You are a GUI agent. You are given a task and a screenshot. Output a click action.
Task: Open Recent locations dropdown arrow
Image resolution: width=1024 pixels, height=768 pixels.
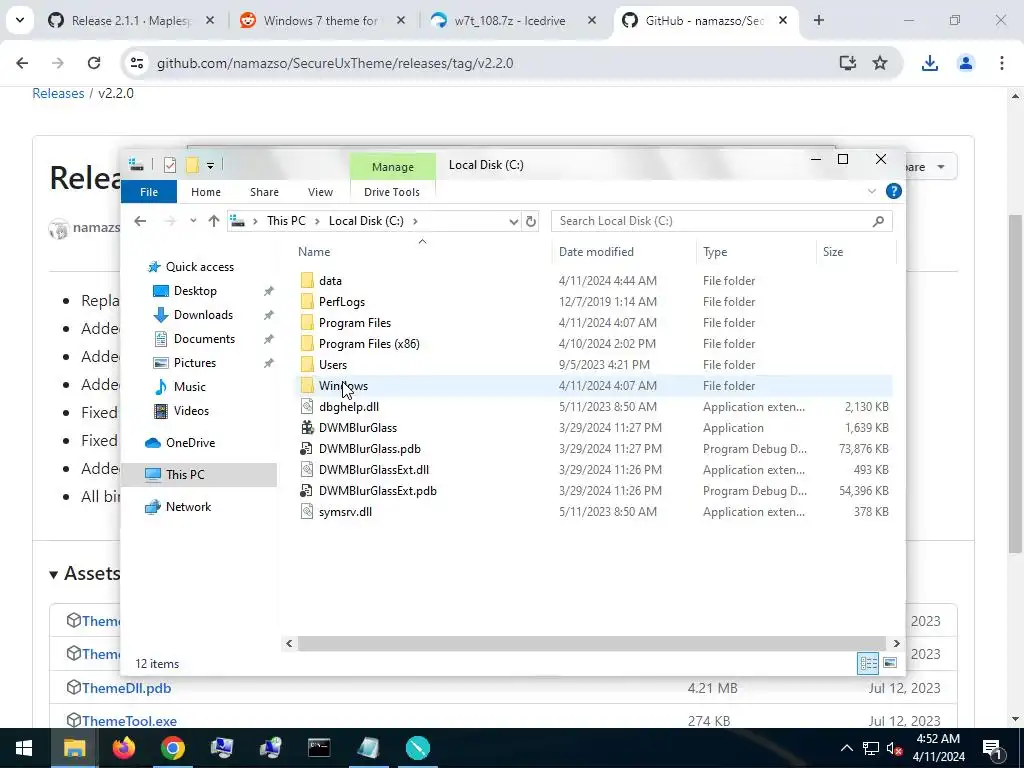(193, 221)
